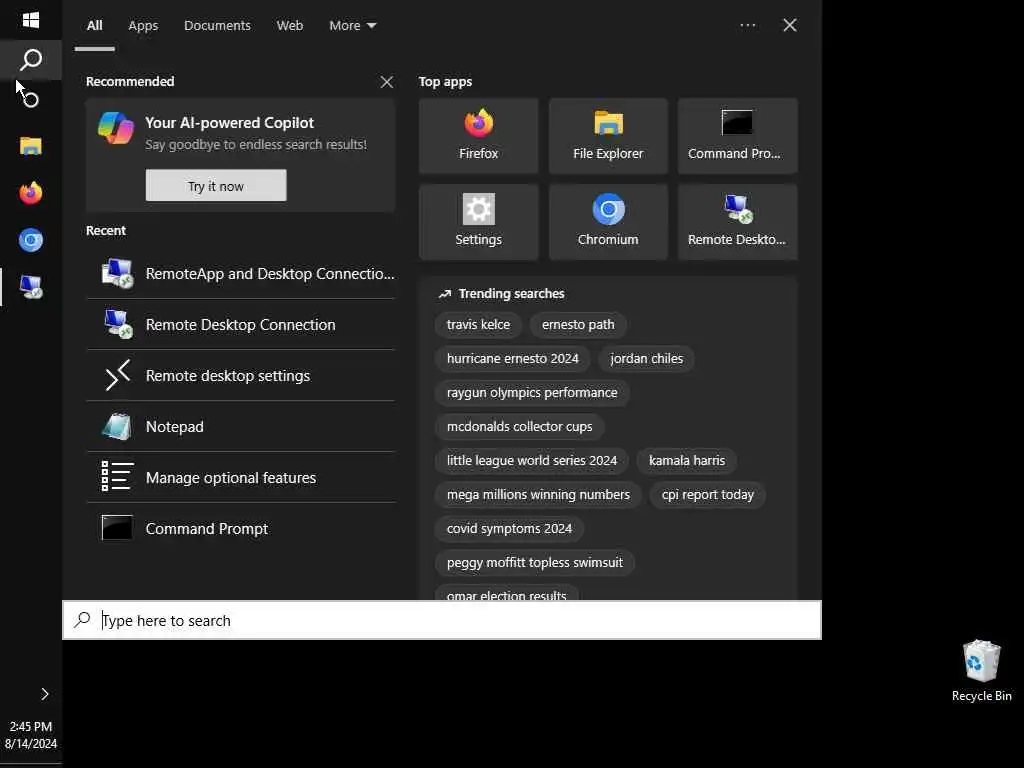Launch Firefox from the taskbar
This screenshot has height=768, width=1024.
[31, 193]
